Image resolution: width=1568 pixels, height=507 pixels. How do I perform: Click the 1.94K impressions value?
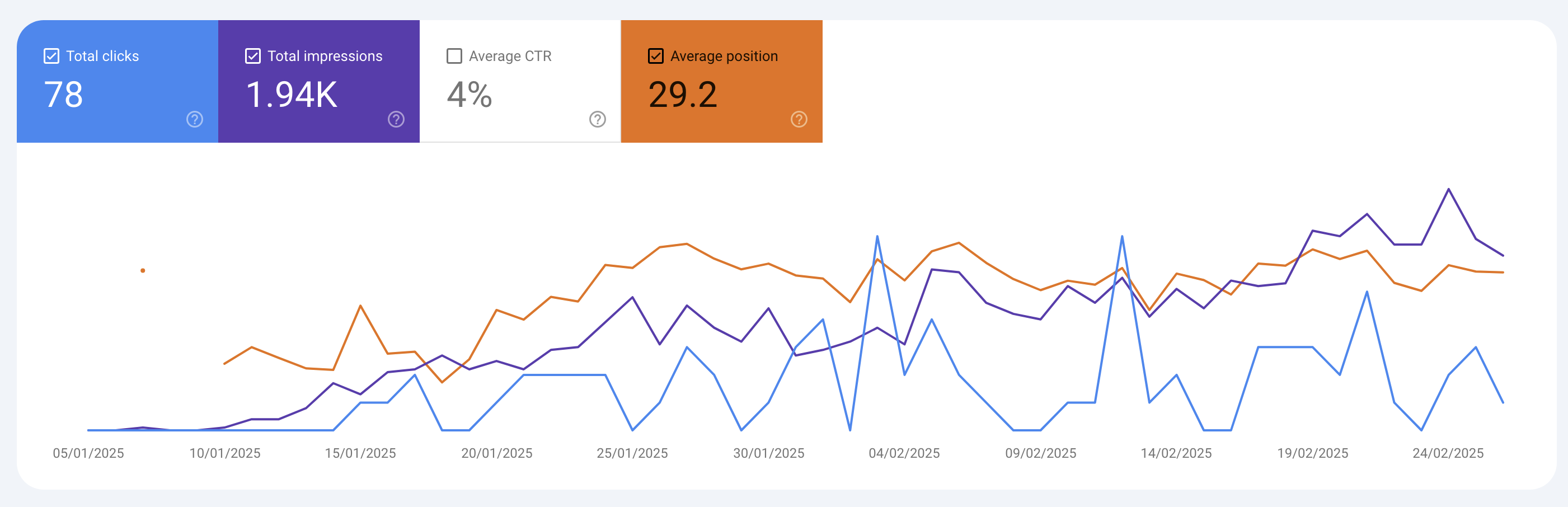pos(291,95)
